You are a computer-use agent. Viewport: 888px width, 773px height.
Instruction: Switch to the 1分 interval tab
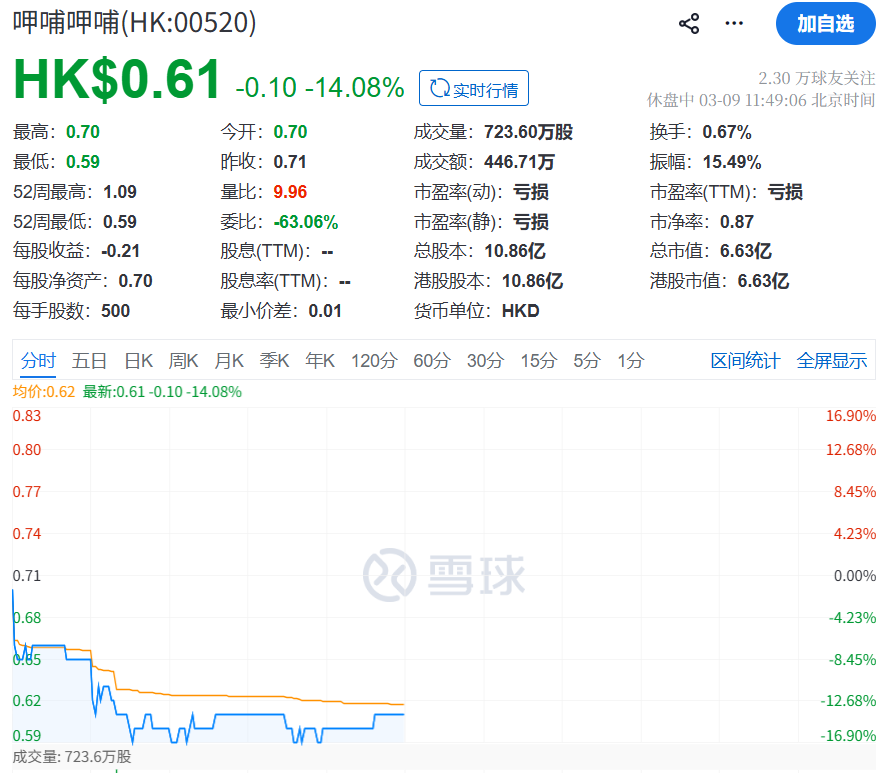coord(631,361)
